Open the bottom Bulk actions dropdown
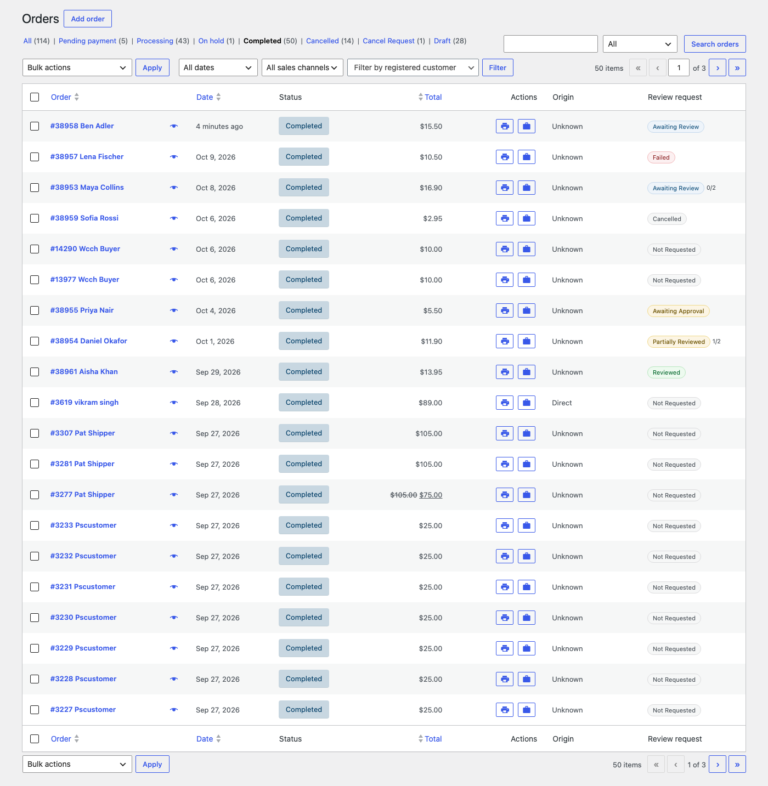768x786 pixels. coord(77,764)
